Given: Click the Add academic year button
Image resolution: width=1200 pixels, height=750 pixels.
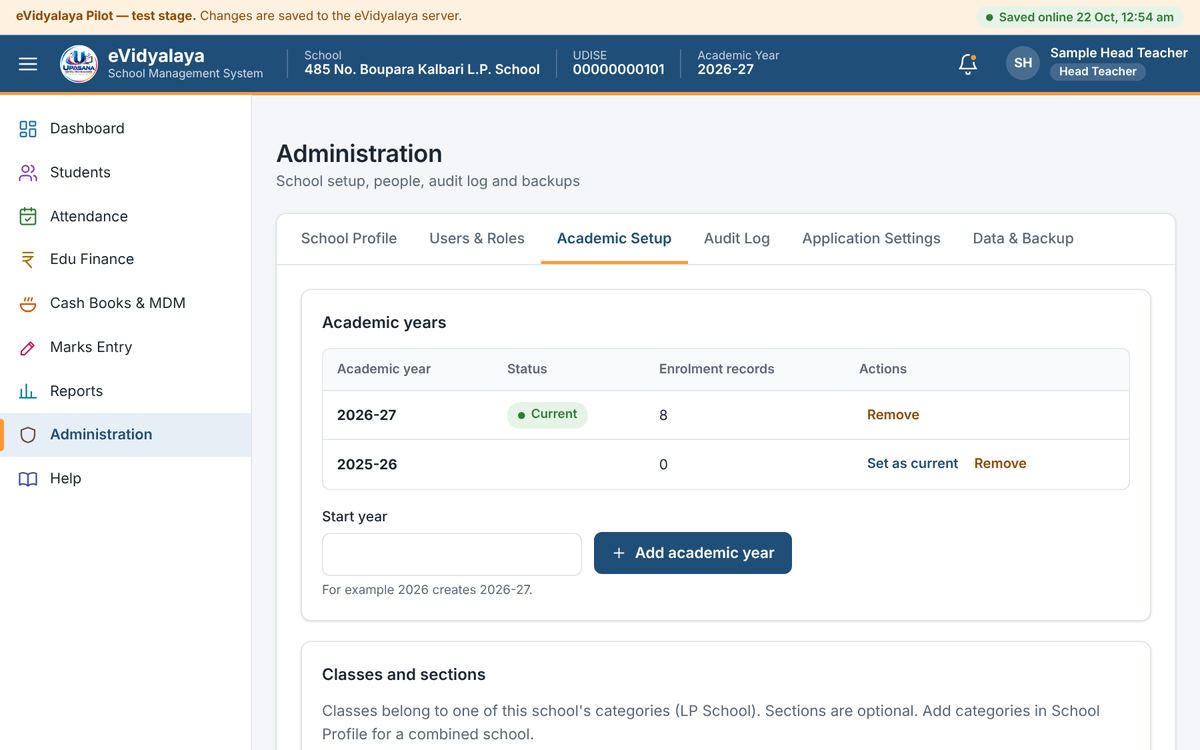Looking at the screenshot, I should coord(693,553).
